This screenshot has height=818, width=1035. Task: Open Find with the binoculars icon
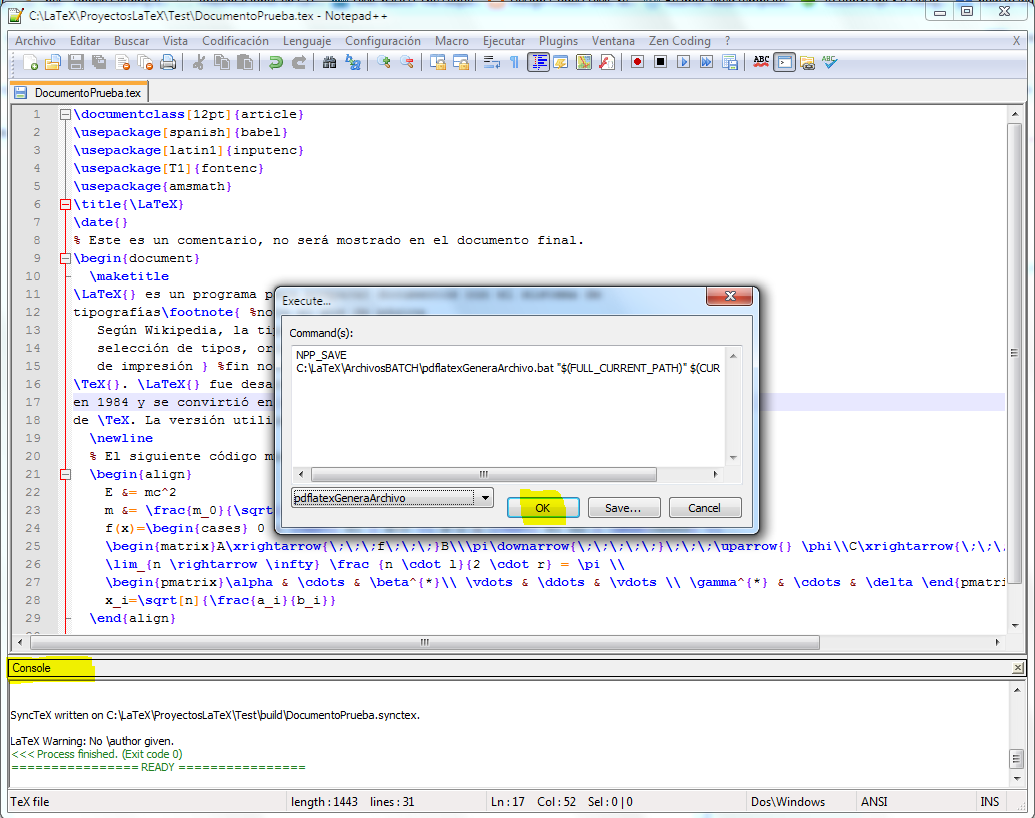329,63
